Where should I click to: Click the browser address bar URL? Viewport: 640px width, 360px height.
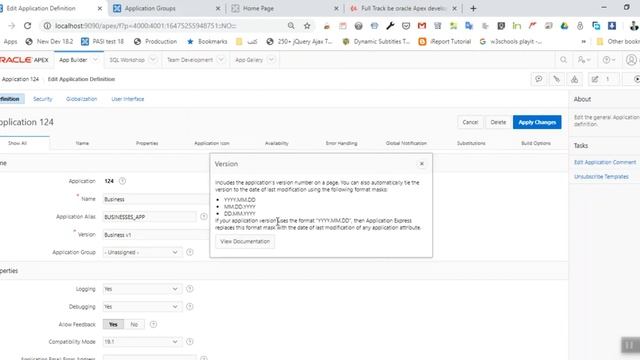coord(145,26)
